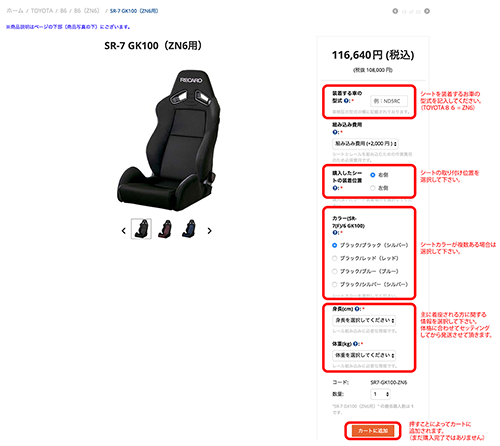Open help icon for seat mounting position
This screenshot has width=500, height=446.
pos(335,188)
